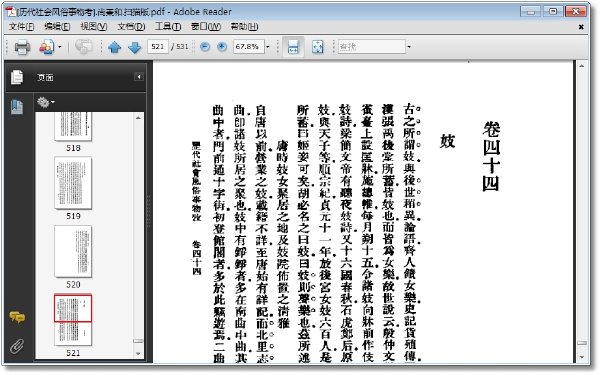Click the Adobe PDF icon in the title bar
The height and width of the screenshot is (375, 600).
click(x=11, y=11)
